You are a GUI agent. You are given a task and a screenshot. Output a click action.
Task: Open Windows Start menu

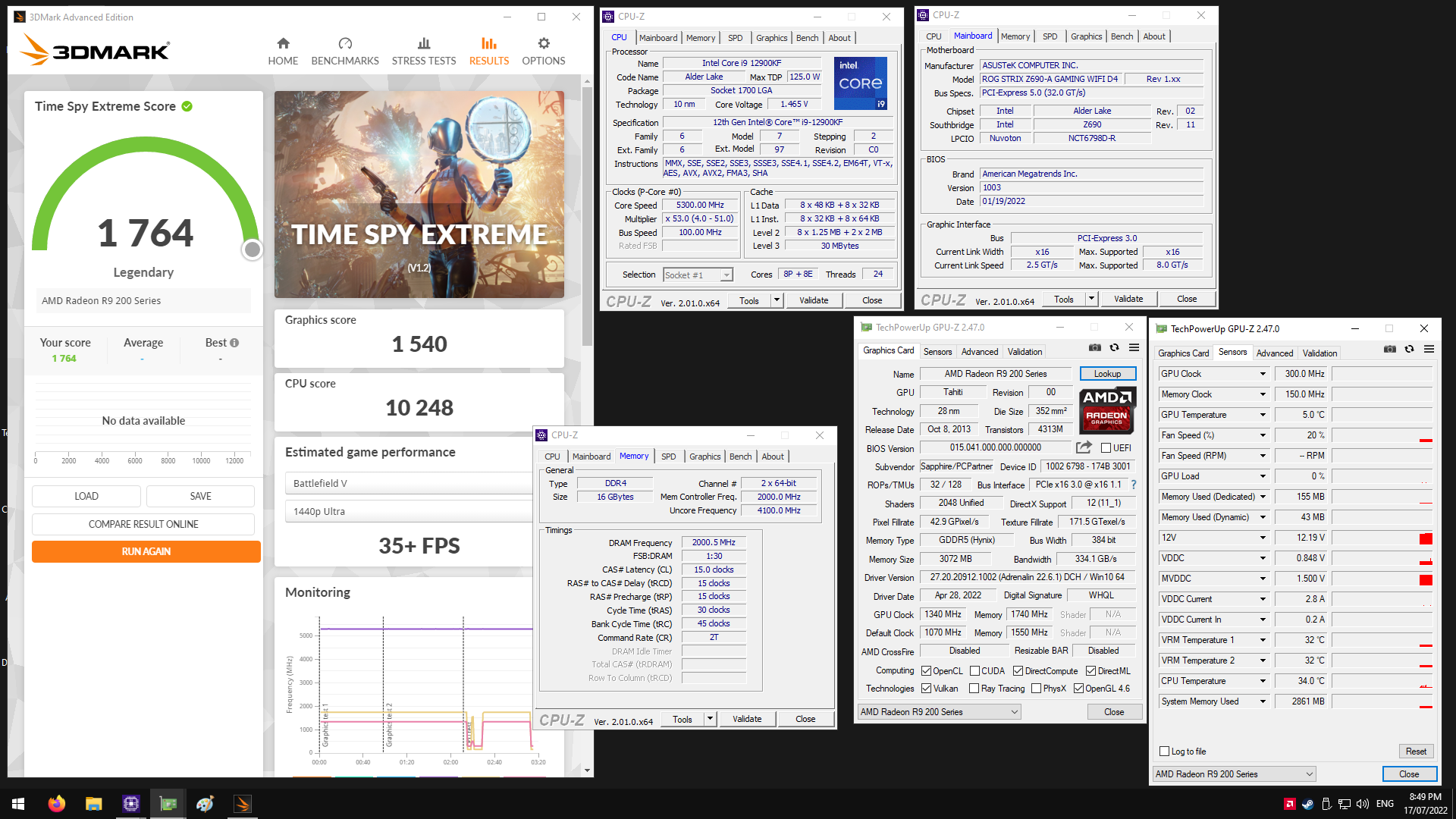[x=18, y=804]
